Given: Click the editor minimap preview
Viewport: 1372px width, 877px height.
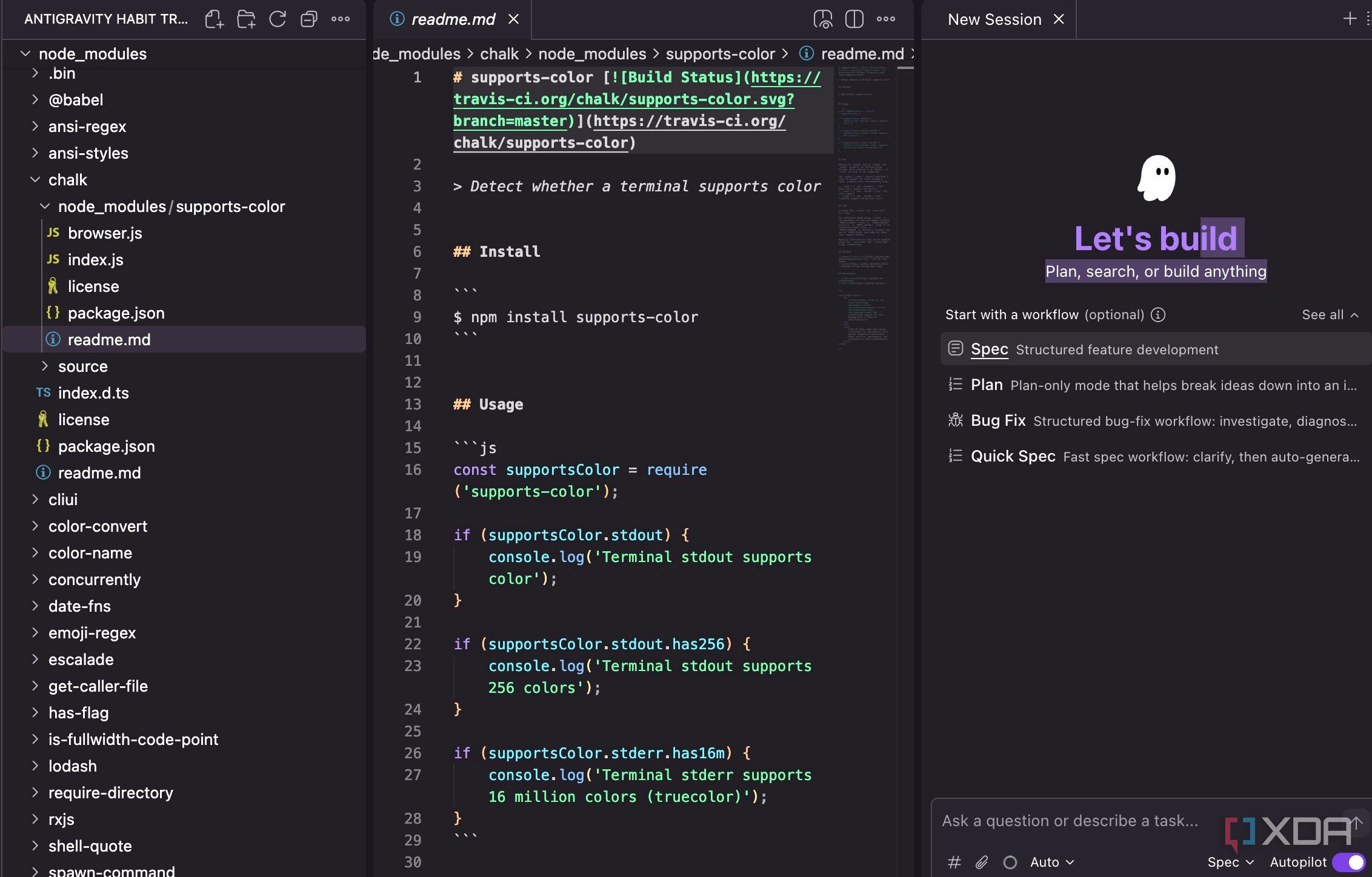Looking at the screenshot, I should point(865,209).
